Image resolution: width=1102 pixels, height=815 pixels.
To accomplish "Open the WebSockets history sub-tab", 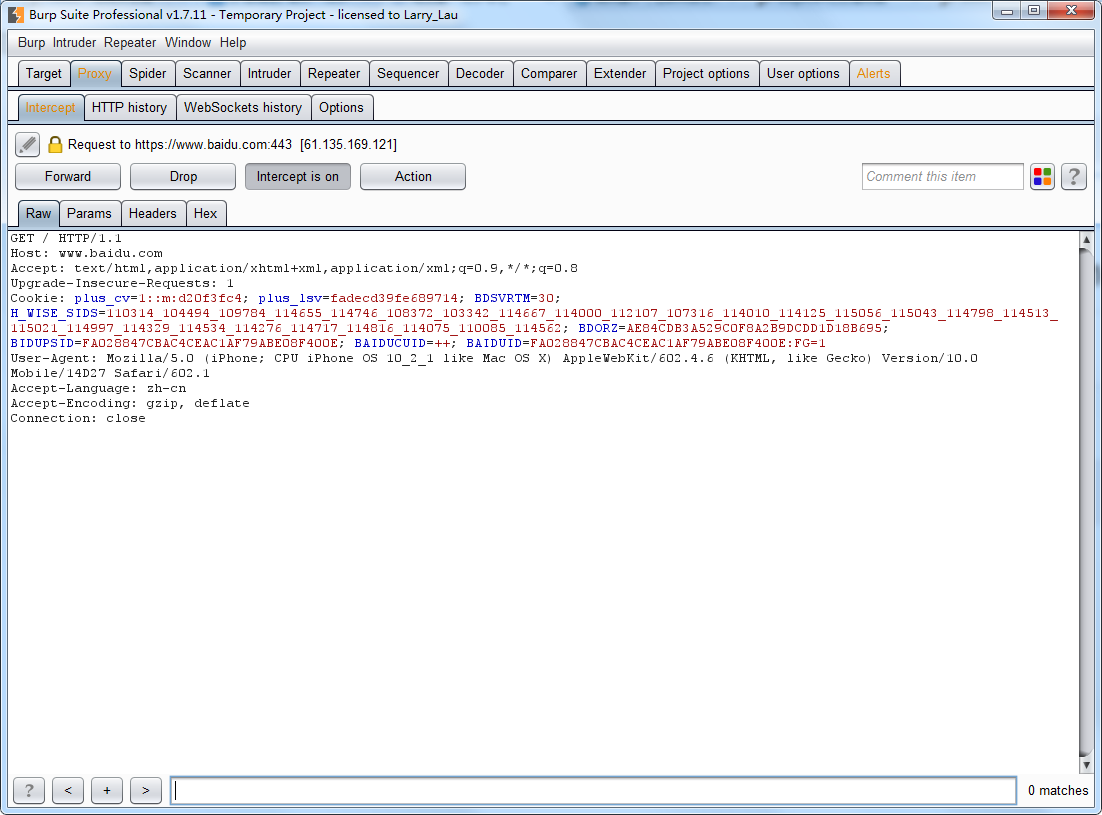I will tap(242, 107).
